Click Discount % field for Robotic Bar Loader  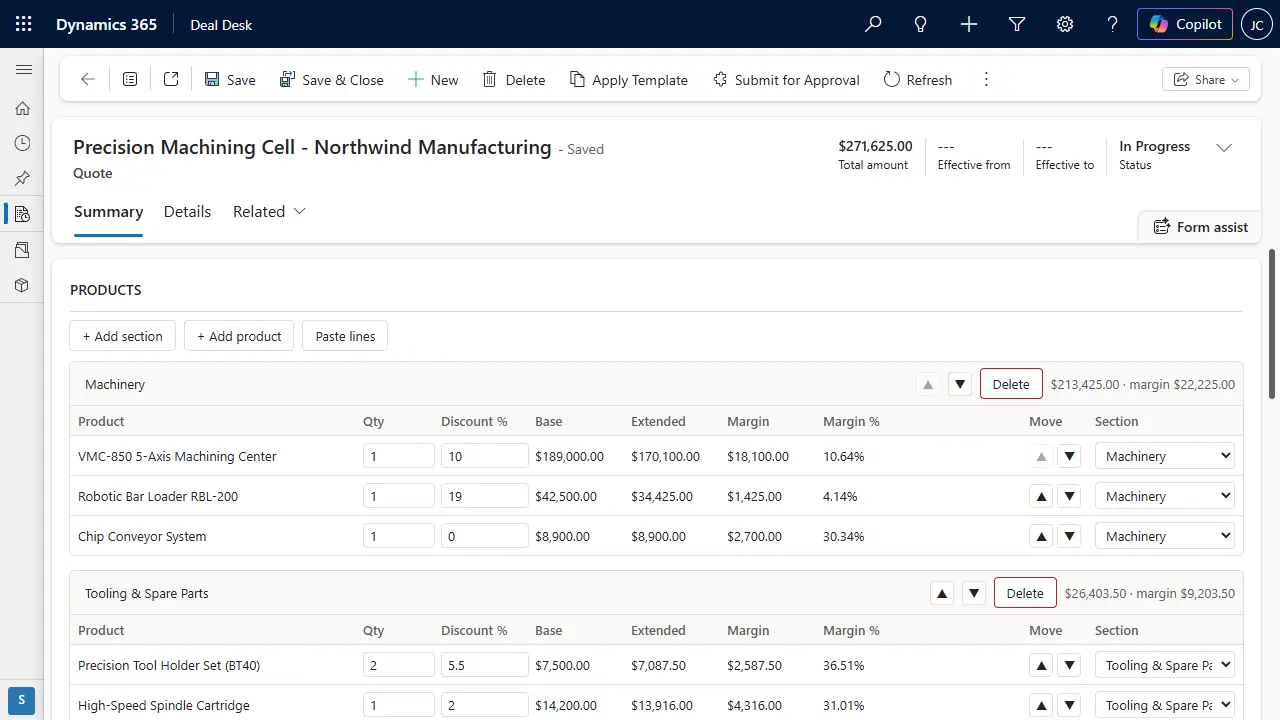tap(485, 496)
